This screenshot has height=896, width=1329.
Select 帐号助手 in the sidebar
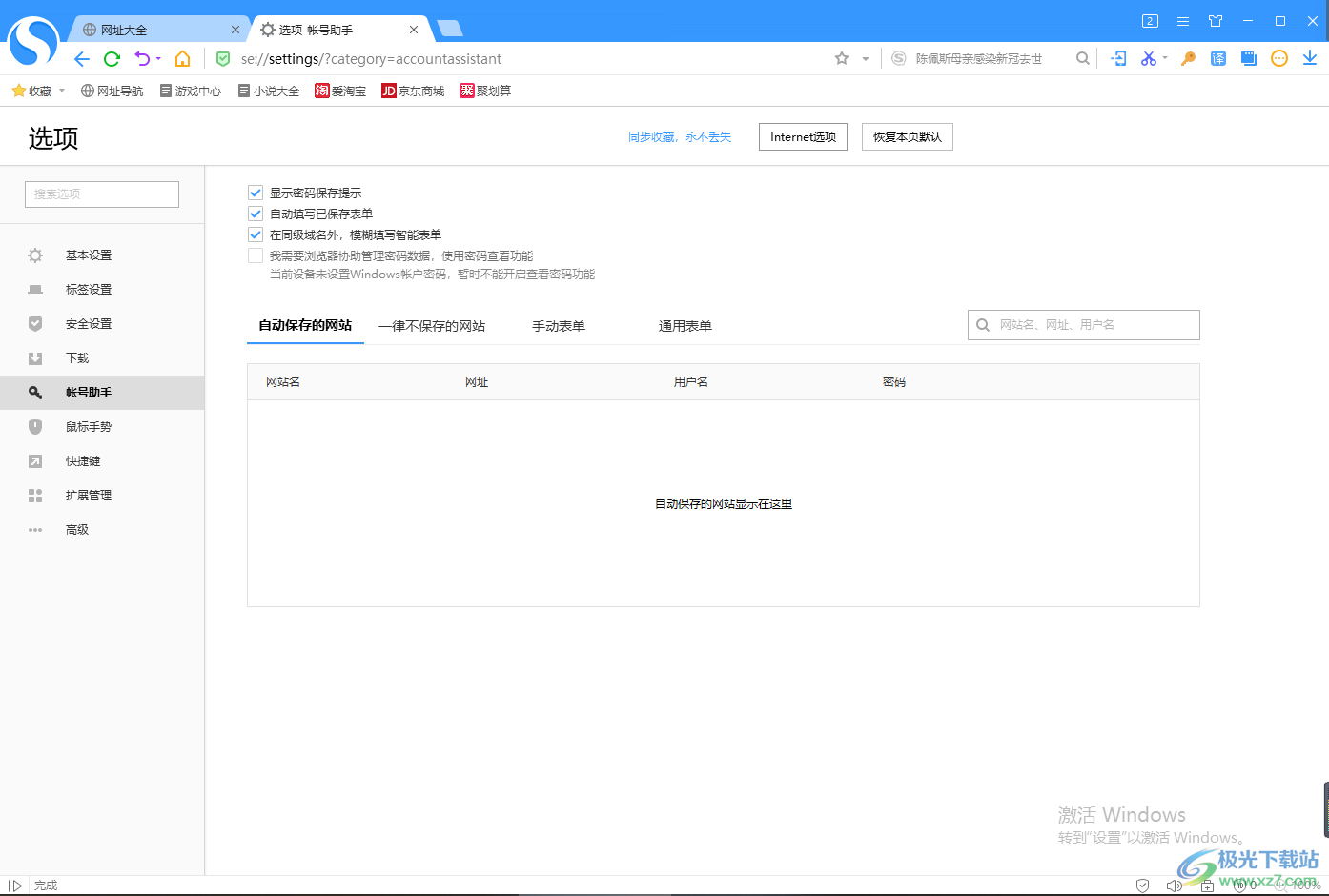point(102,393)
